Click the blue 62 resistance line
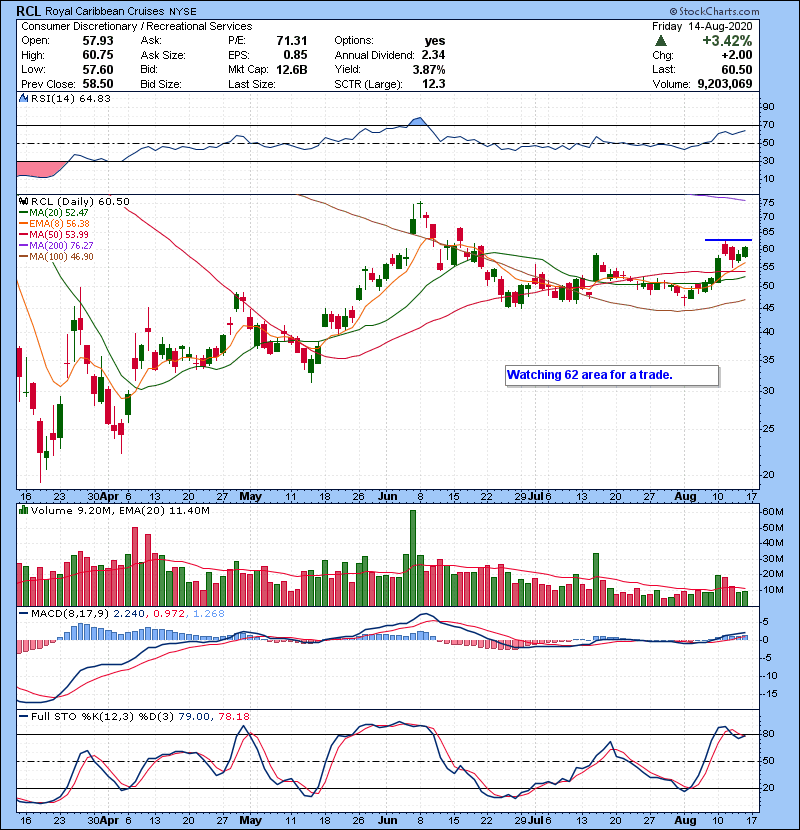The width and height of the screenshot is (800, 830). 728,240
